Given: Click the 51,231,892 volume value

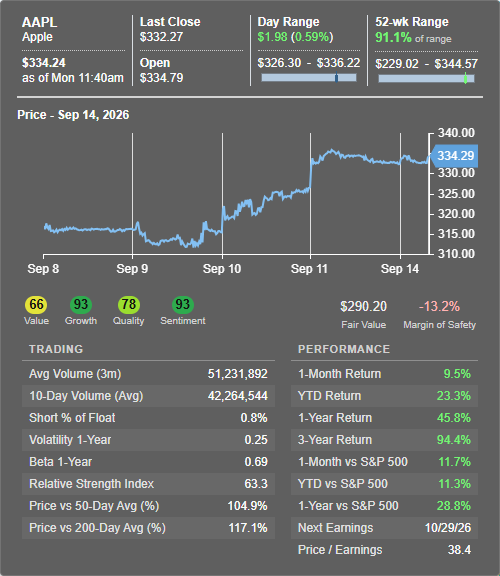Looking at the screenshot, I should click(x=238, y=374).
